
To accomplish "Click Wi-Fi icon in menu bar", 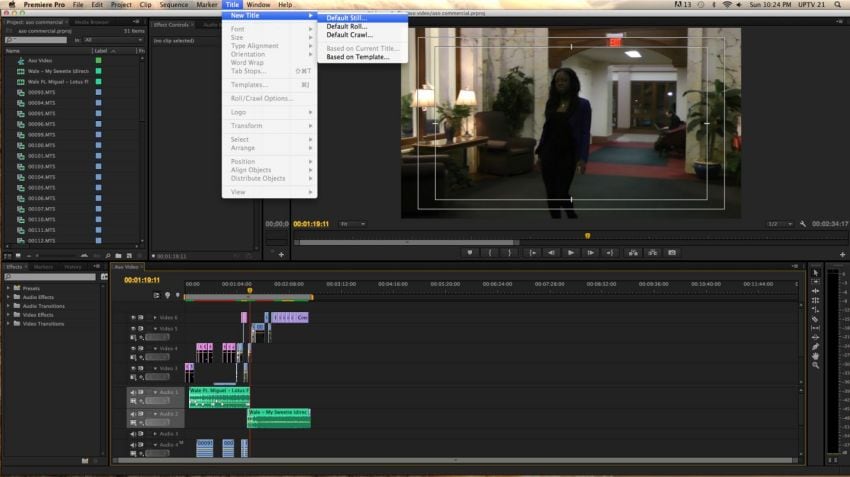I will pyautogui.click(x=727, y=4).
